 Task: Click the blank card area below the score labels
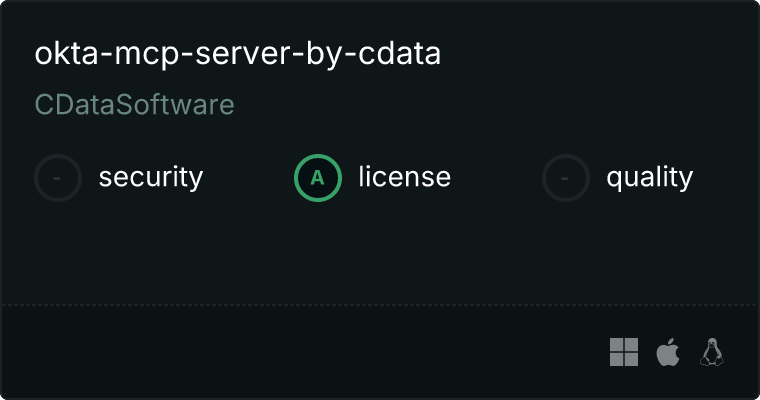[x=380, y=250]
